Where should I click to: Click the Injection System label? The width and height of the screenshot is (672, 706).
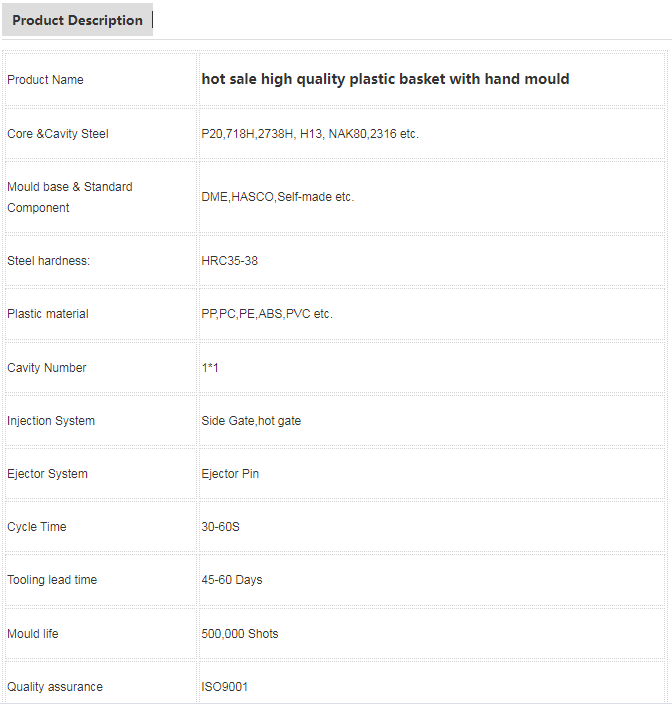51,421
